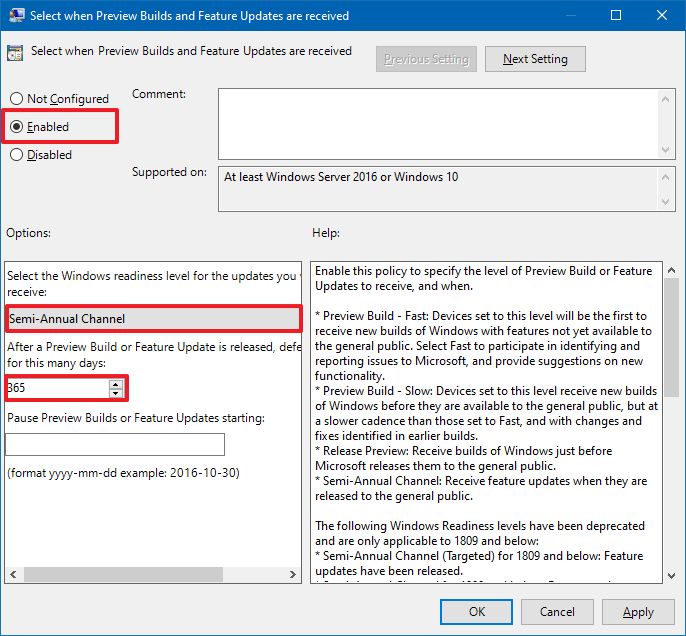
Task: Click the title bar window icon
Action: [x=17, y=15]
